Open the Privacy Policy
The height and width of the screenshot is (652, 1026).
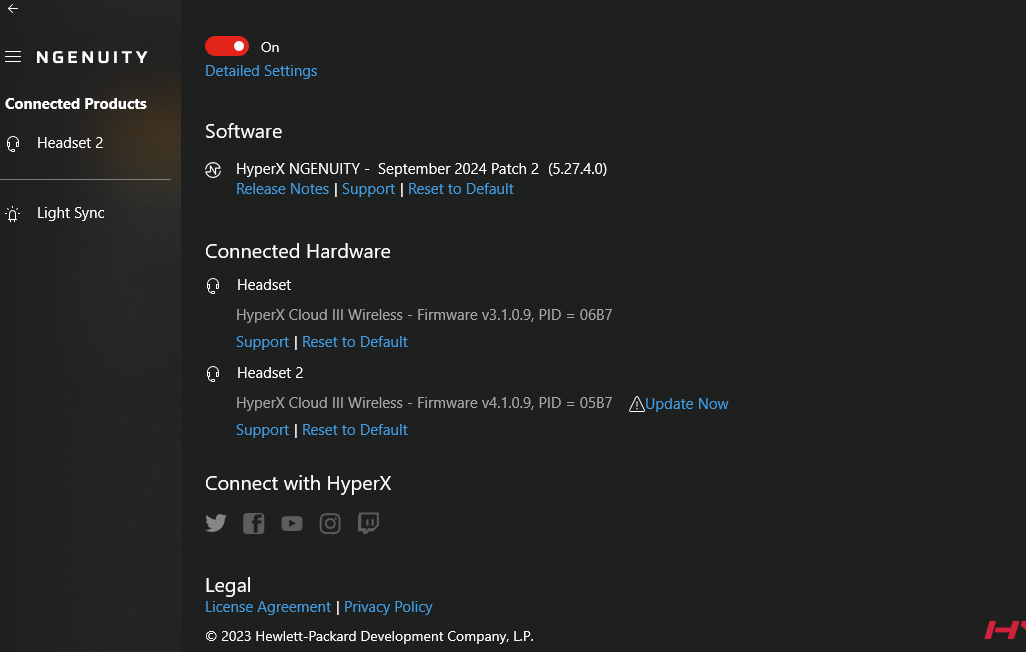tap(388, 607)
